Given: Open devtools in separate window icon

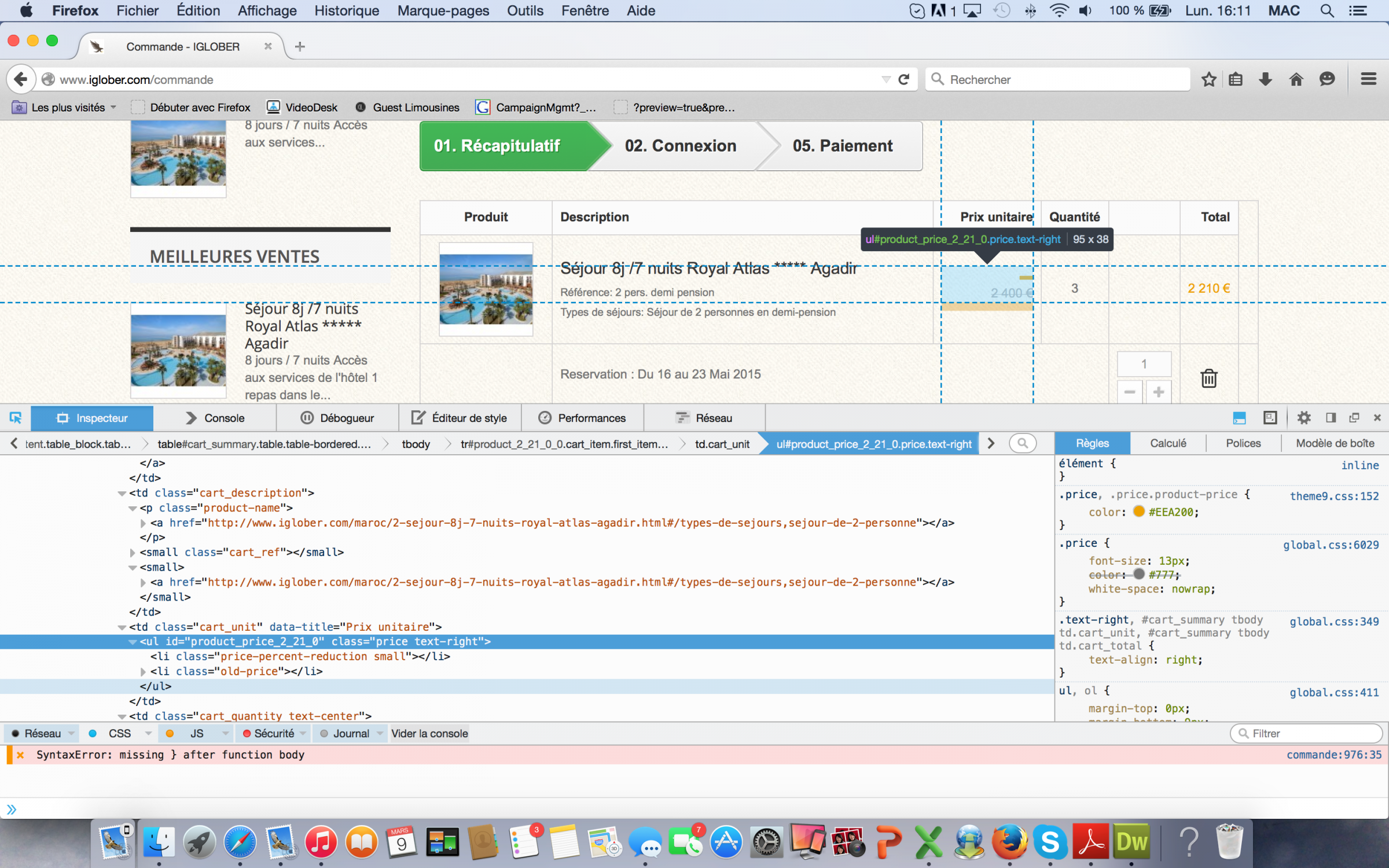Looking at the screenshot, I should [1354, 418].
